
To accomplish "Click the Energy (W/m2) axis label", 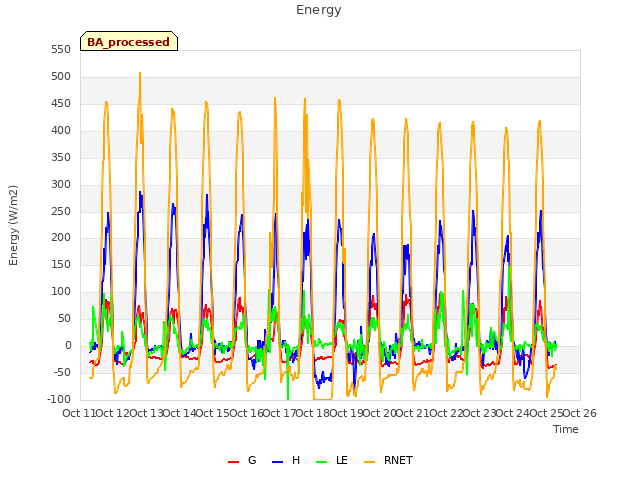I will click(x=13, y=225).
